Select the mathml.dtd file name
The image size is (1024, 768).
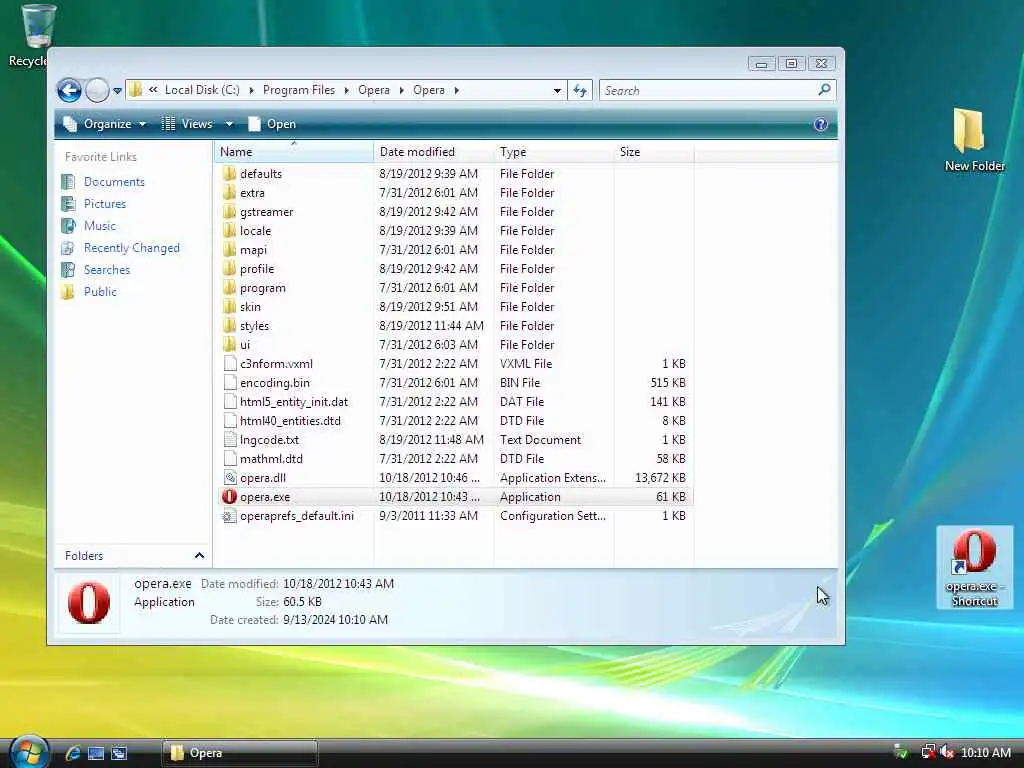coord(271,458)
